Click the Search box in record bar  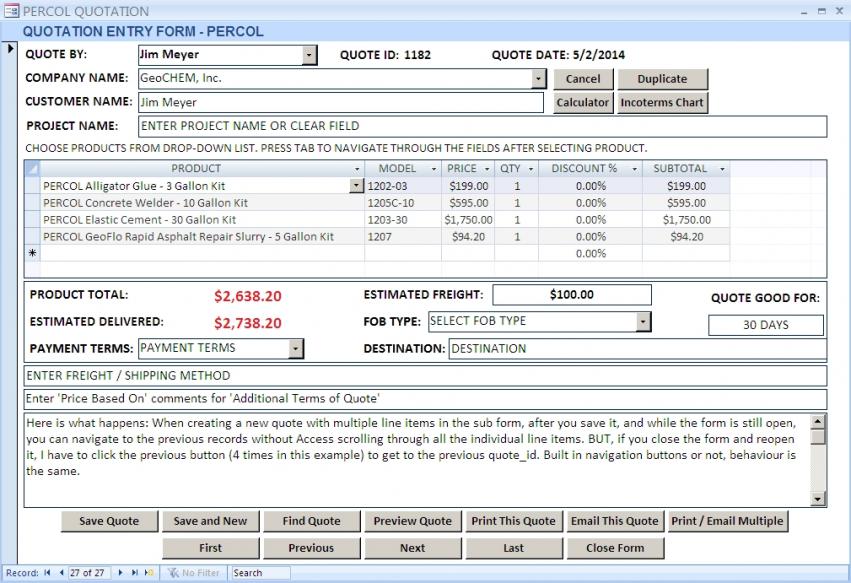click(261, 573)
